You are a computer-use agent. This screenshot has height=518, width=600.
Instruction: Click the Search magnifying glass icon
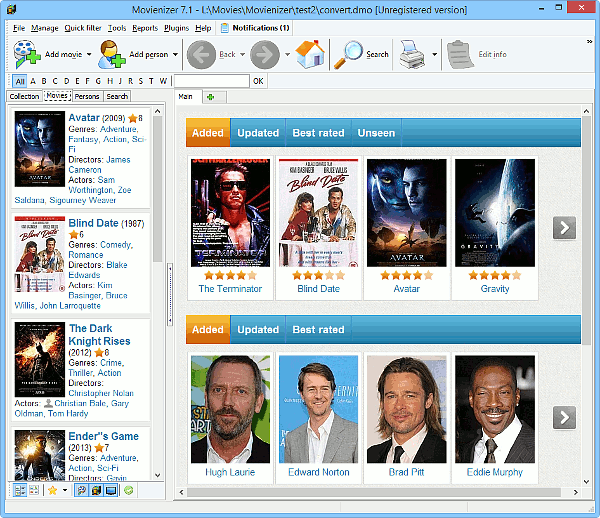tap(348, 54)
